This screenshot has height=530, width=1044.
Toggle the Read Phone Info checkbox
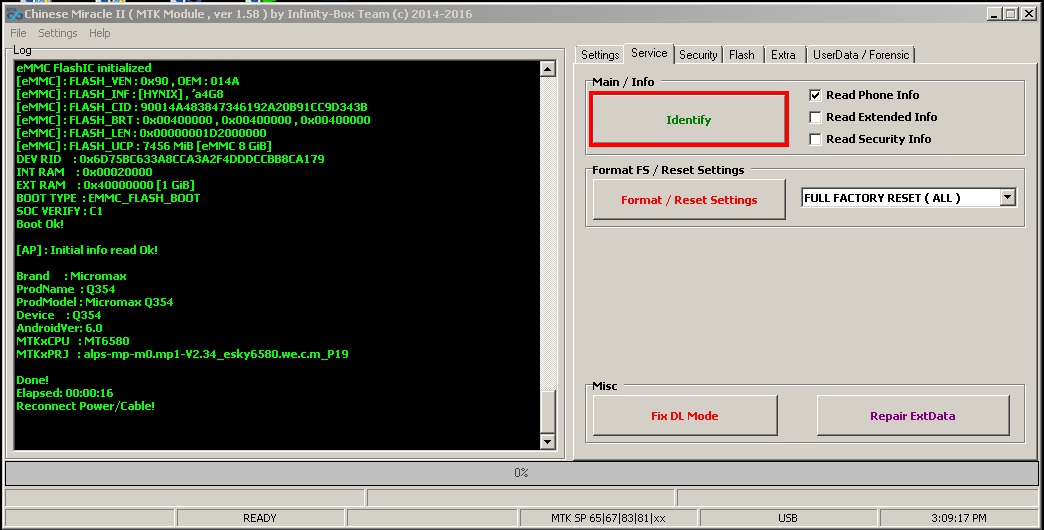[815, 95]
